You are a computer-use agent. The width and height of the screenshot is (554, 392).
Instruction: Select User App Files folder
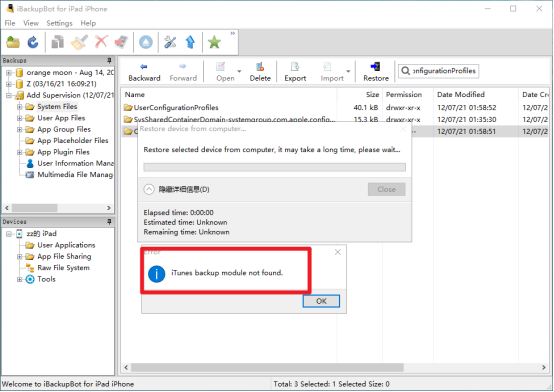pos(61,118)
